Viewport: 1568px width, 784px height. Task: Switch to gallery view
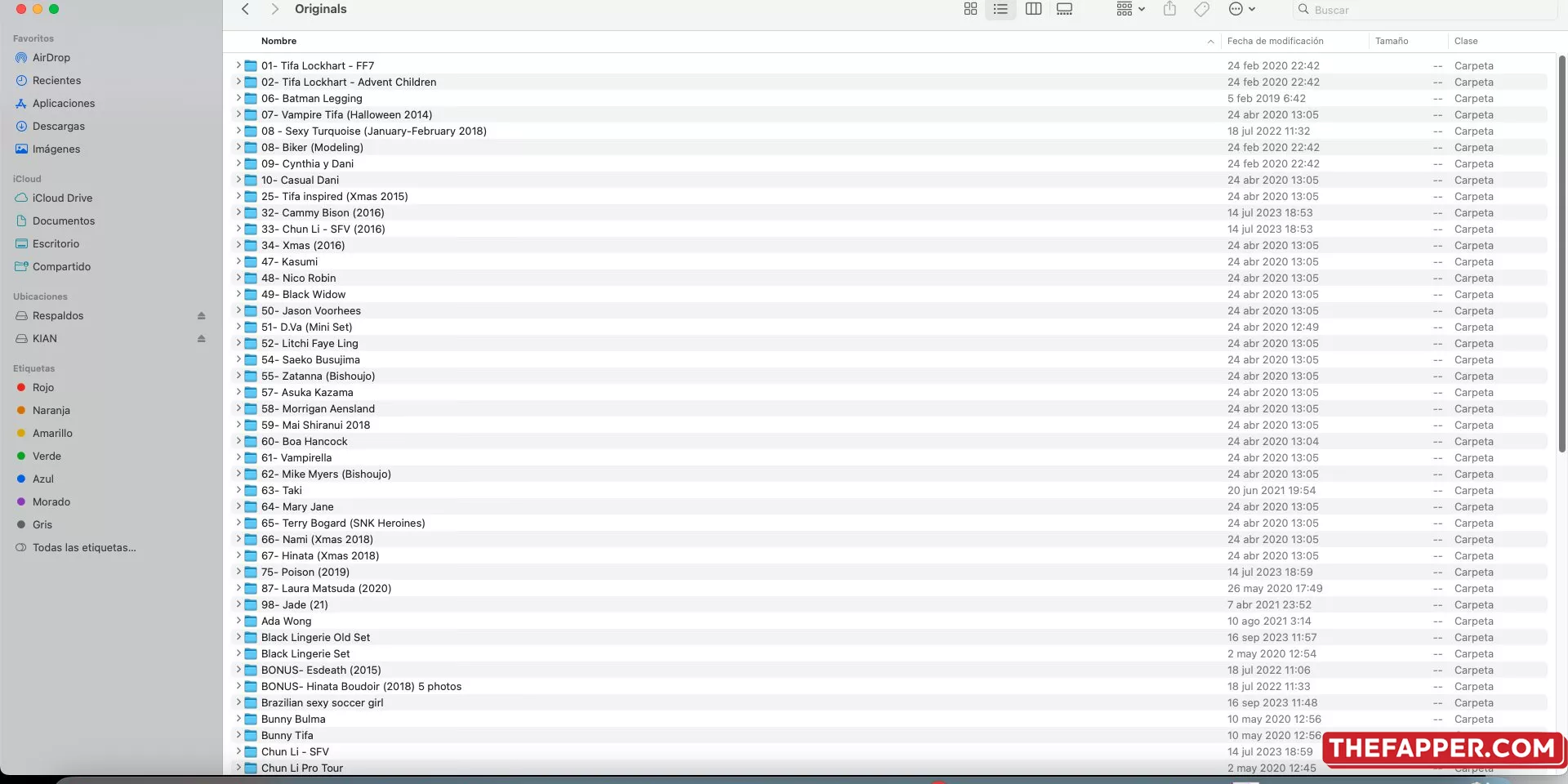click(1064, 9)
